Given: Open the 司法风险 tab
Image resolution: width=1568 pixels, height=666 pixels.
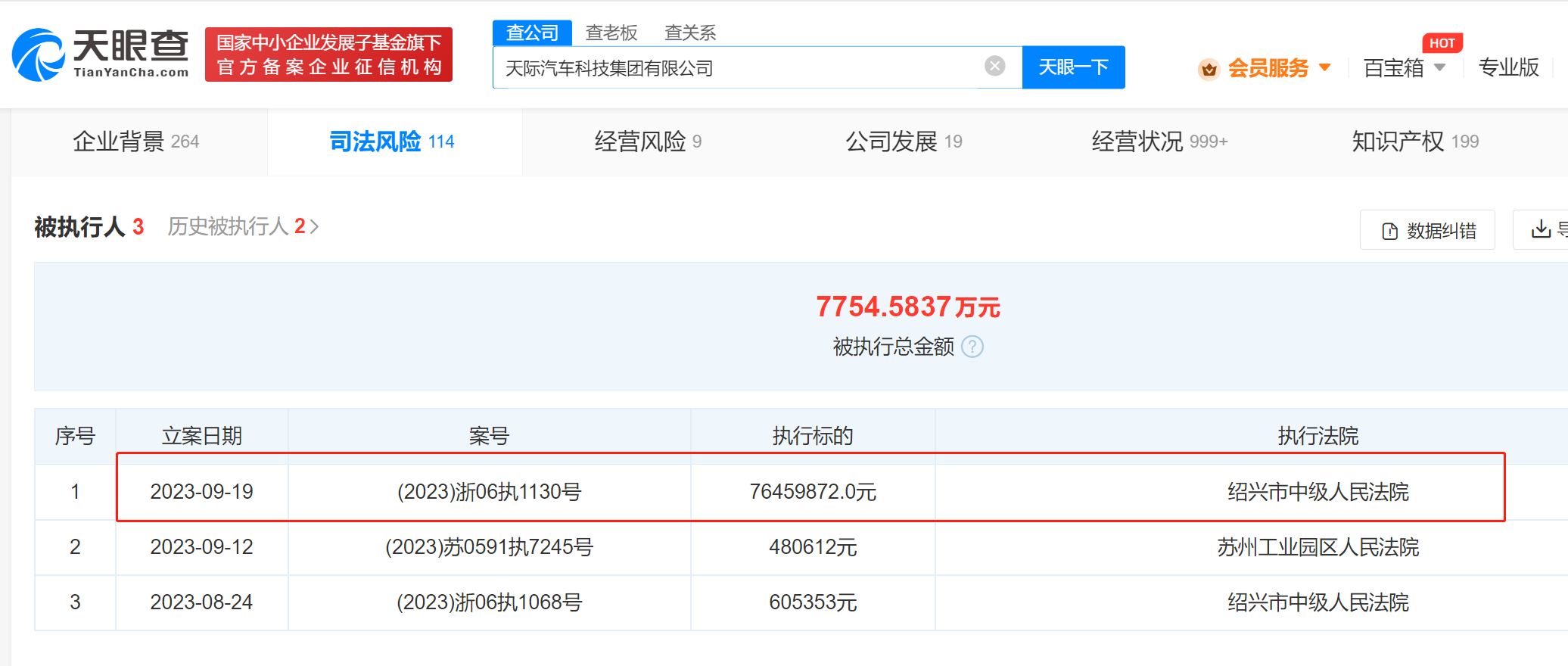Looking at the screenshot, I should (392, 142).
